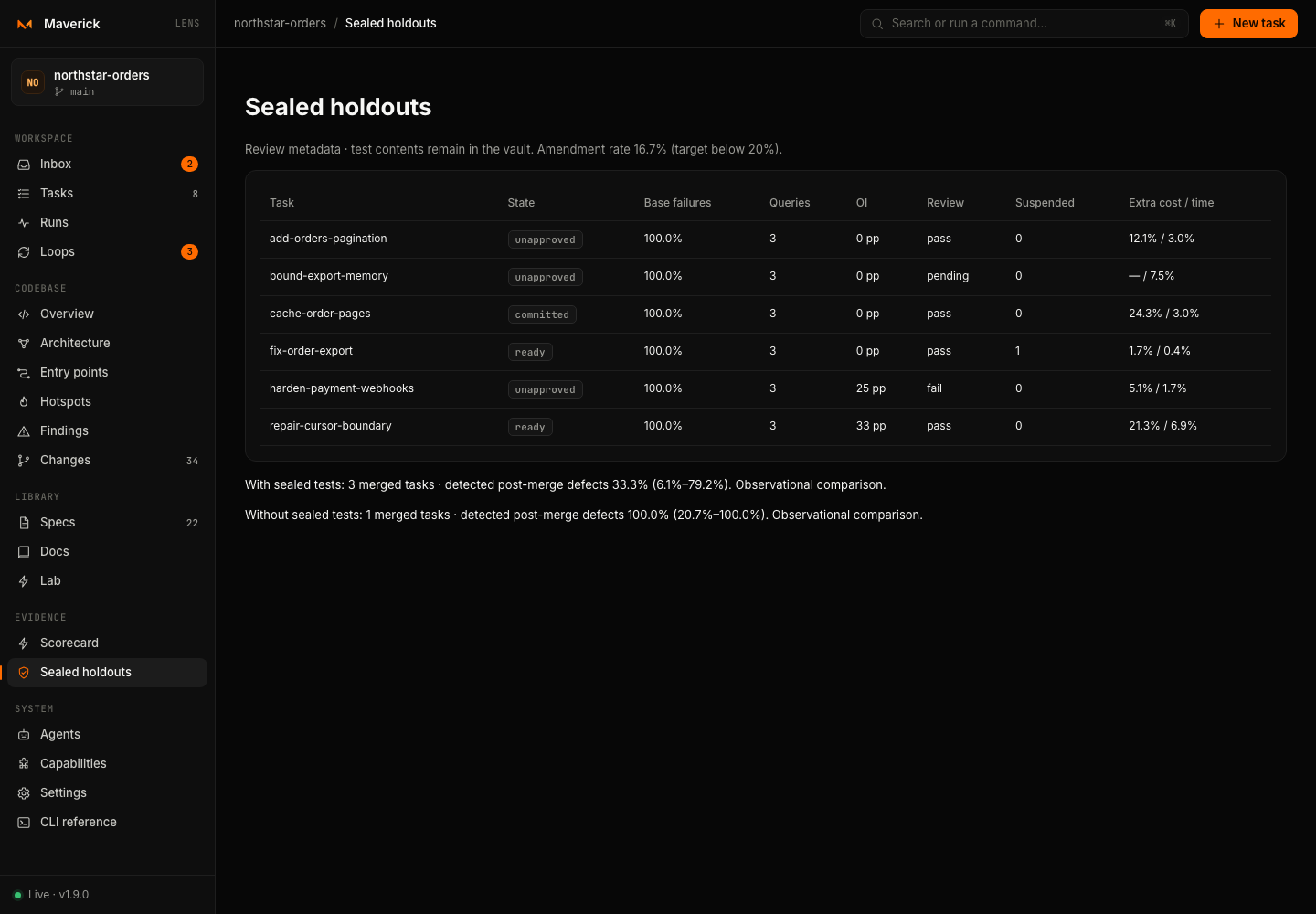This screenshot has width=1316, height=914.
Task: Select the harden-payment-webhooks task row
Action: tap(766, 389)
